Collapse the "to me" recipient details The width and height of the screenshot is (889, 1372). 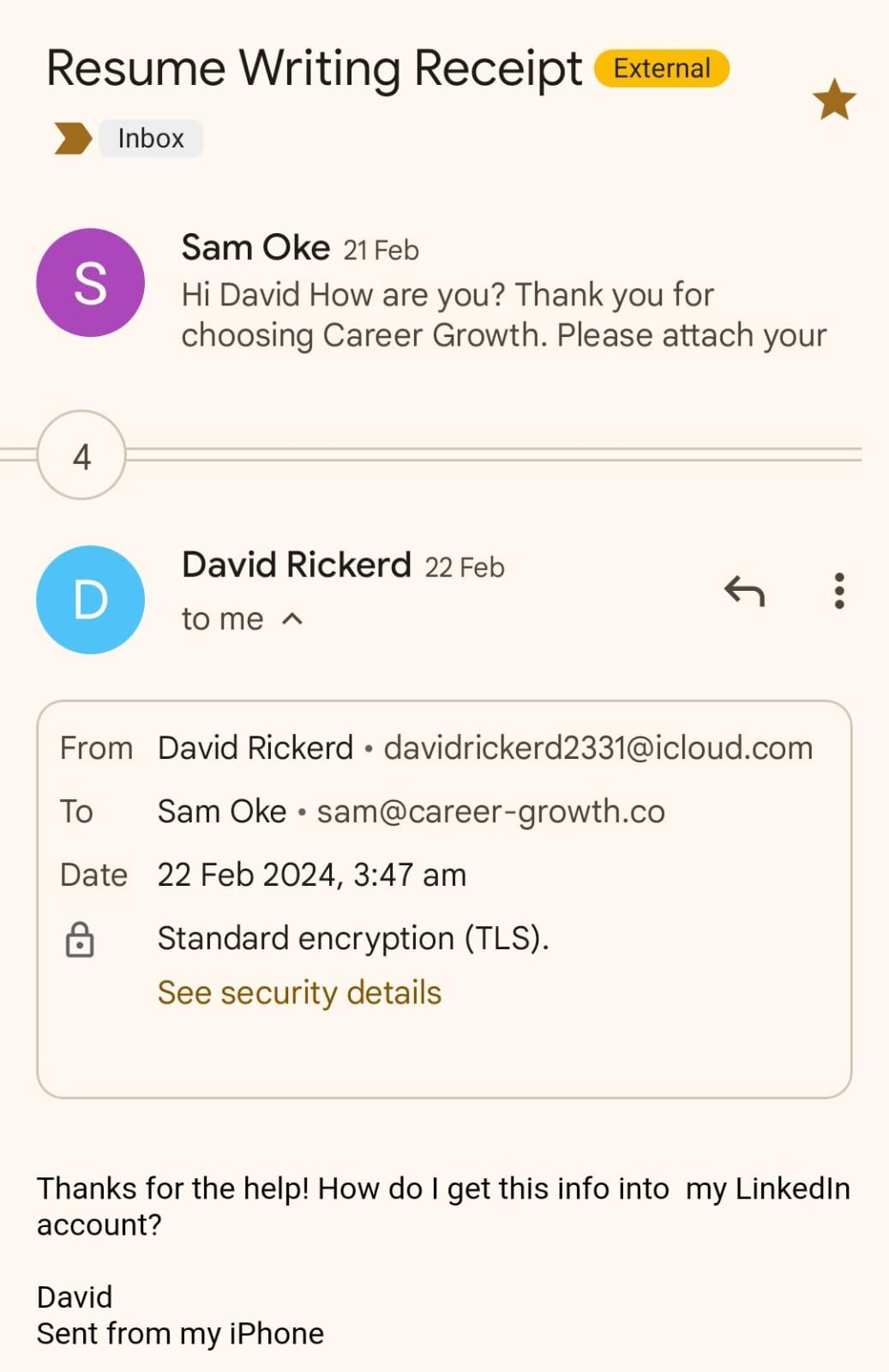(292, 618)
